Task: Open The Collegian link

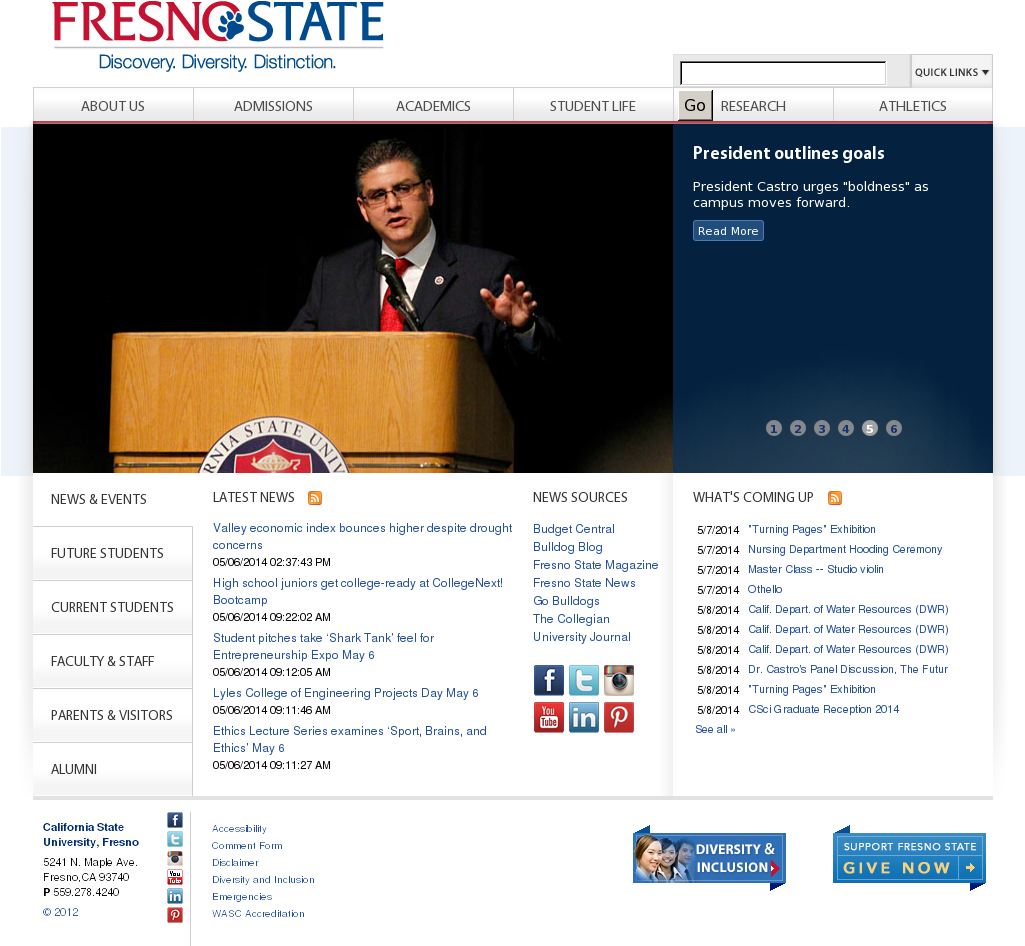Action: [x=571, y=618]
